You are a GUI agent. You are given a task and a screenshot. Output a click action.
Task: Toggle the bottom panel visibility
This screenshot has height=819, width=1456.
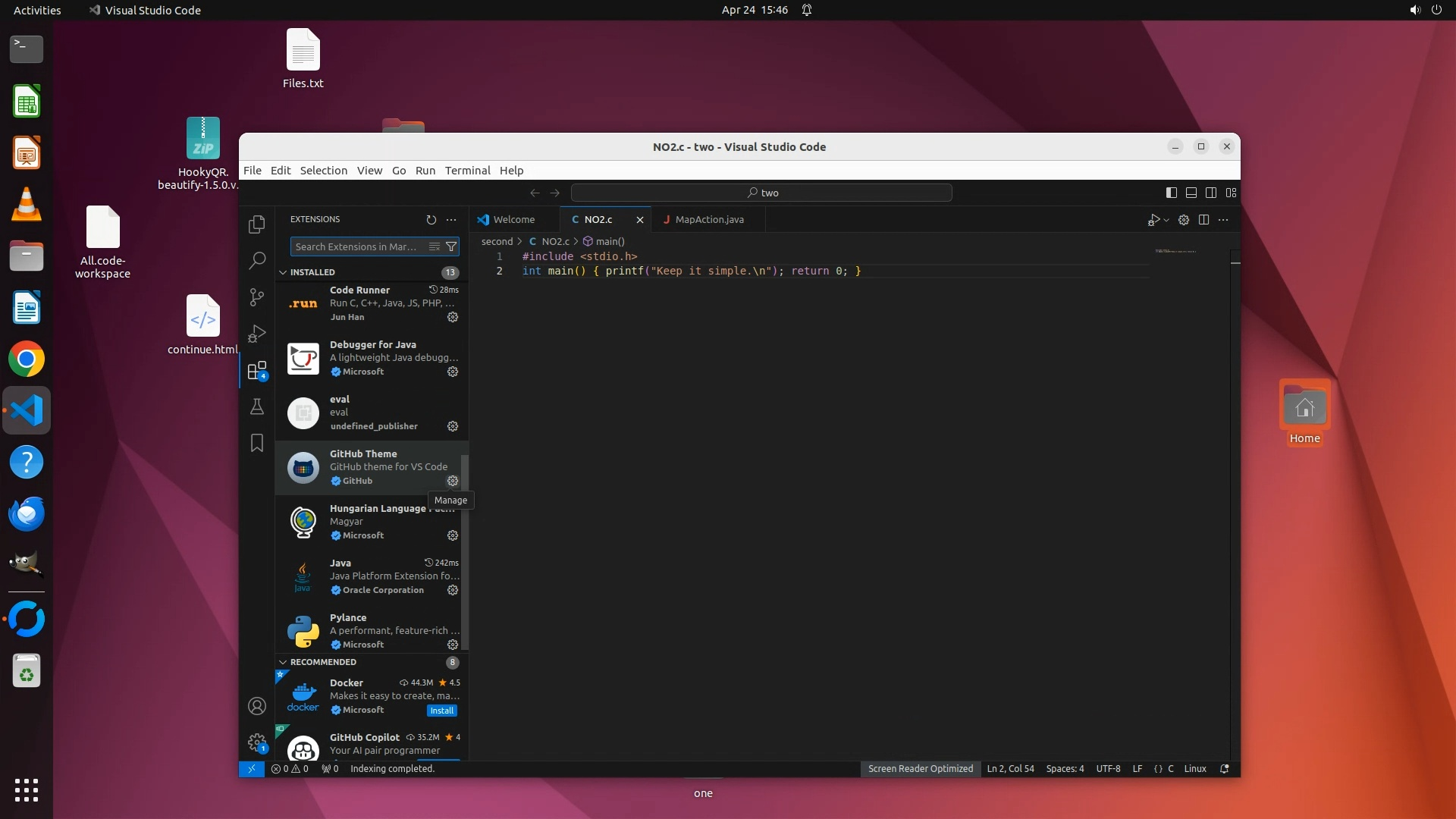pyautogui.click(x=1191, y=193)
